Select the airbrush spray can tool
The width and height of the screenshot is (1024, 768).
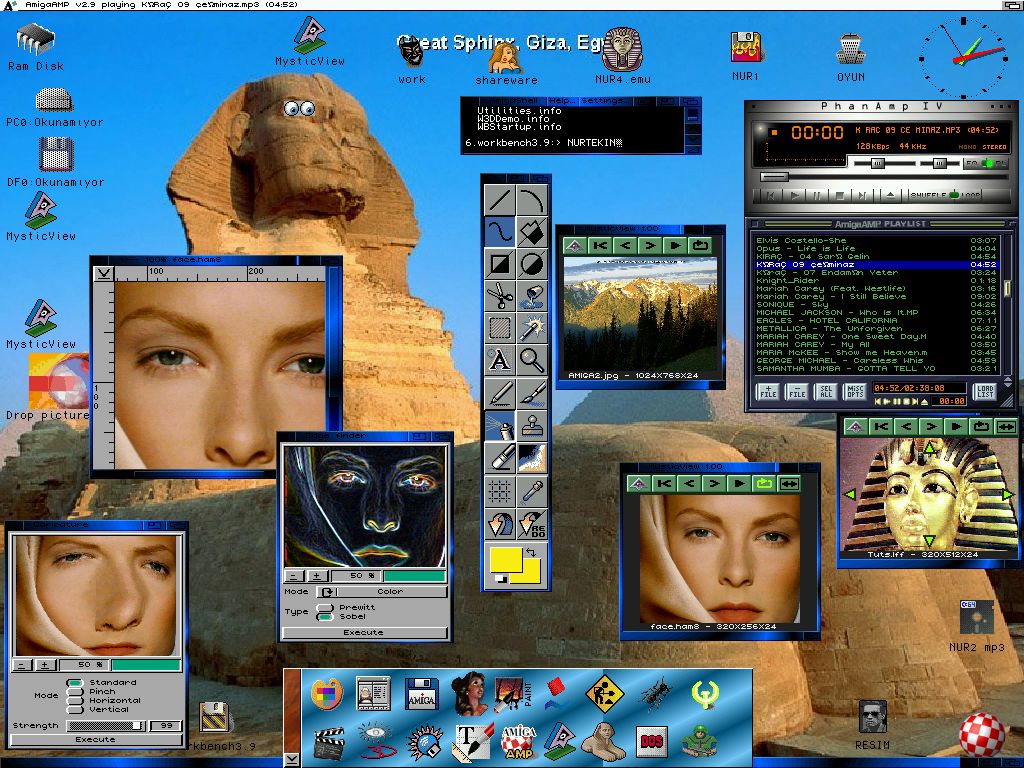[500, 424]
